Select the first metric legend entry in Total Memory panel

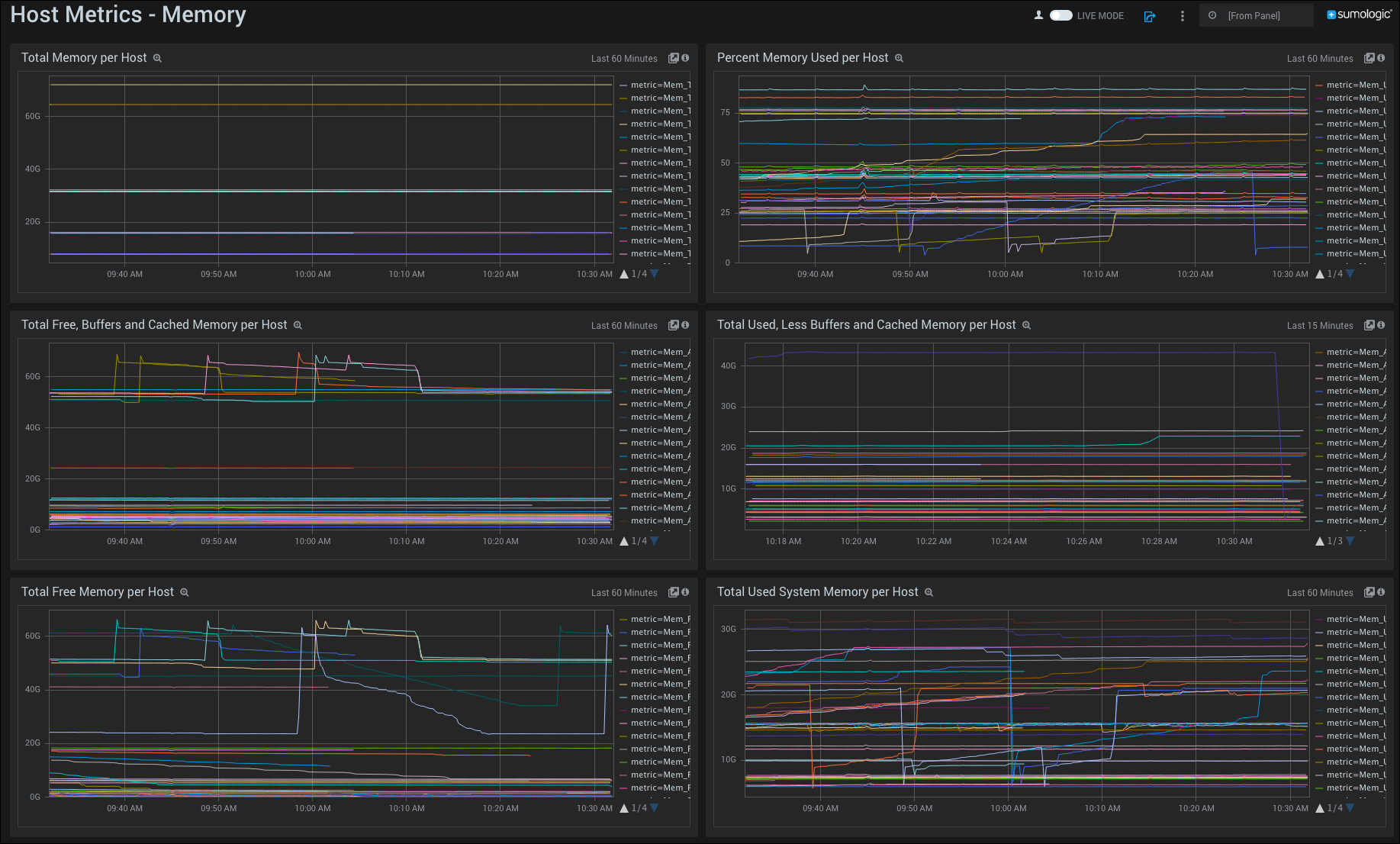point(656,85)
